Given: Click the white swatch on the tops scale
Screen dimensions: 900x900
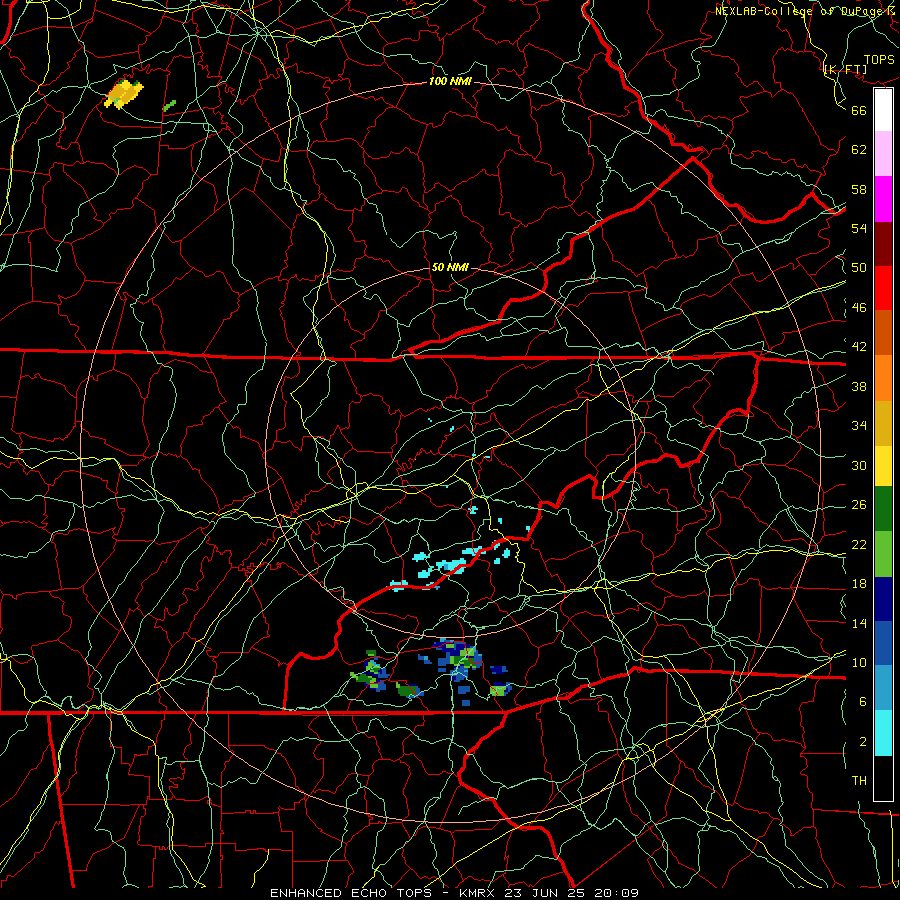Looking at the screenshot, I should pos(883,110).
